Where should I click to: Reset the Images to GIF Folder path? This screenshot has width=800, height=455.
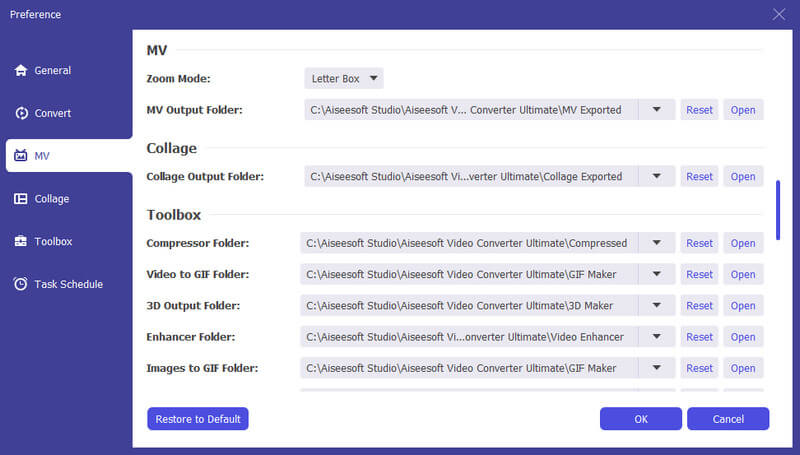pos(699,368)
